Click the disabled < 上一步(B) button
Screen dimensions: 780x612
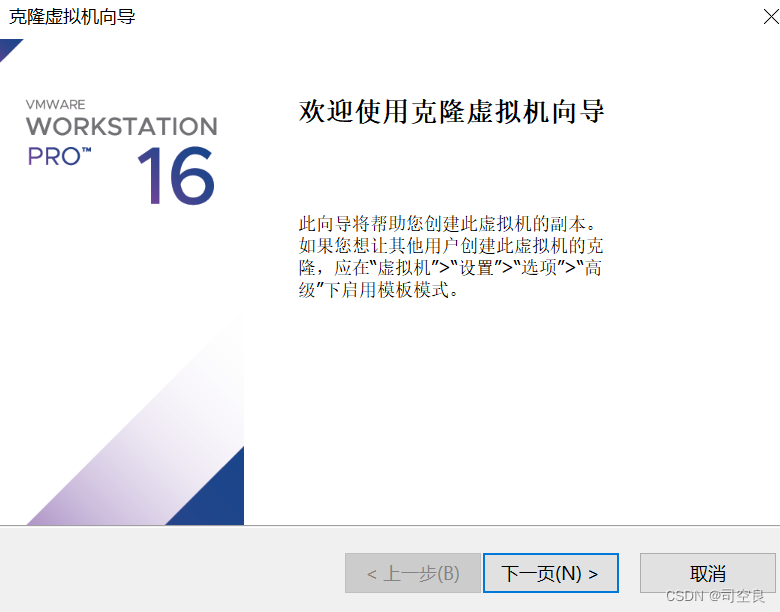(x=413, y=573)
